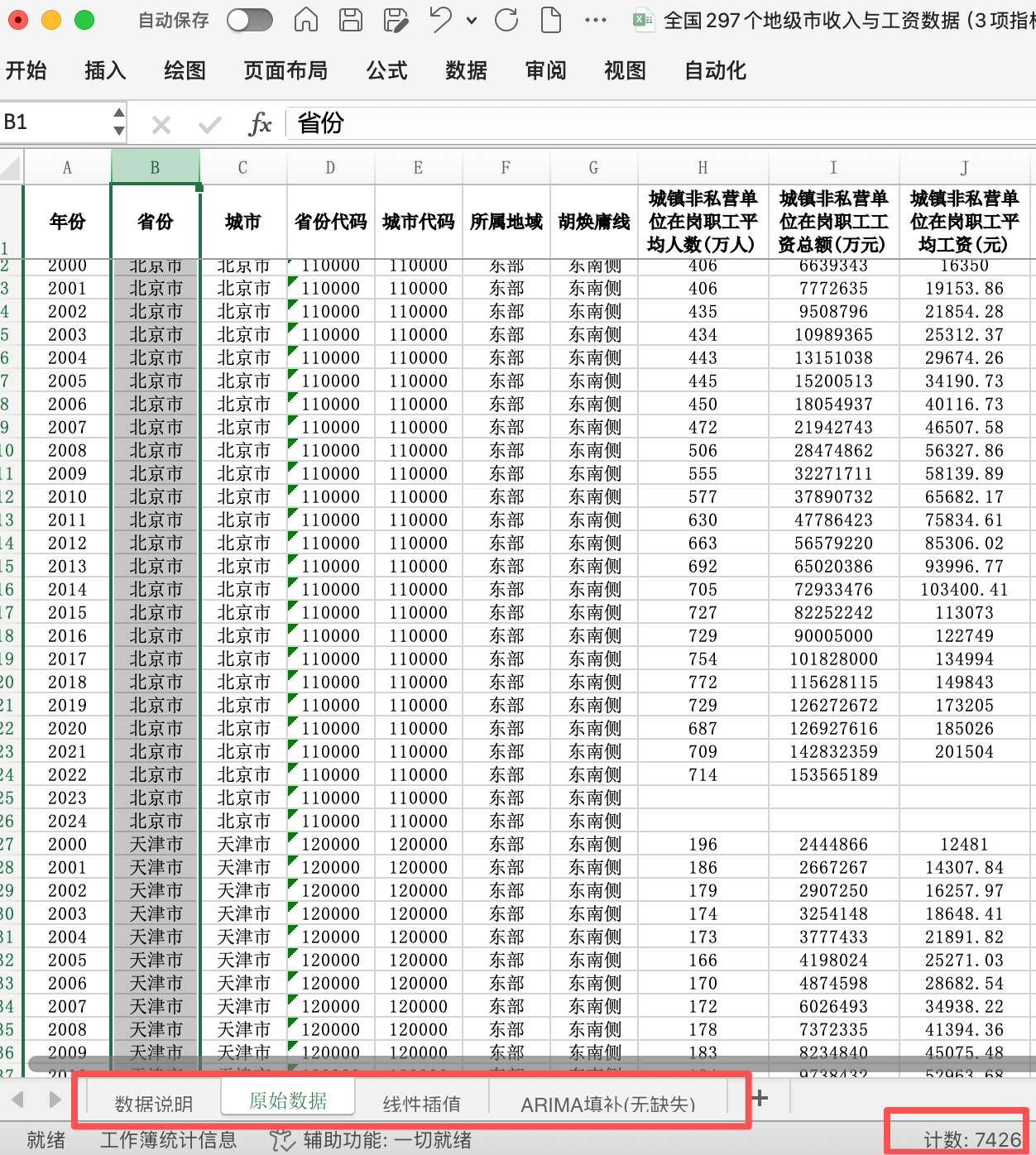
Task: Click the Save As pencil-disk icon
Action: (x=396, y=20)
